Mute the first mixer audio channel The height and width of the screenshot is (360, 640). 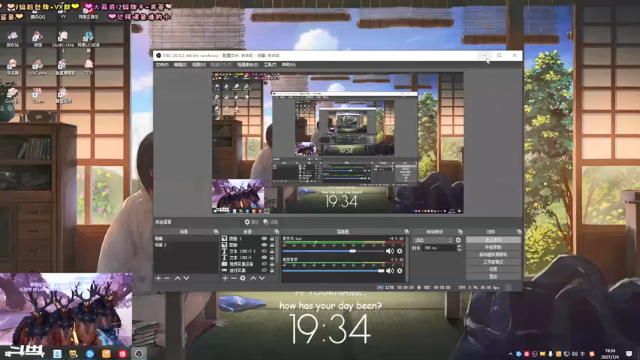[390, 251]
